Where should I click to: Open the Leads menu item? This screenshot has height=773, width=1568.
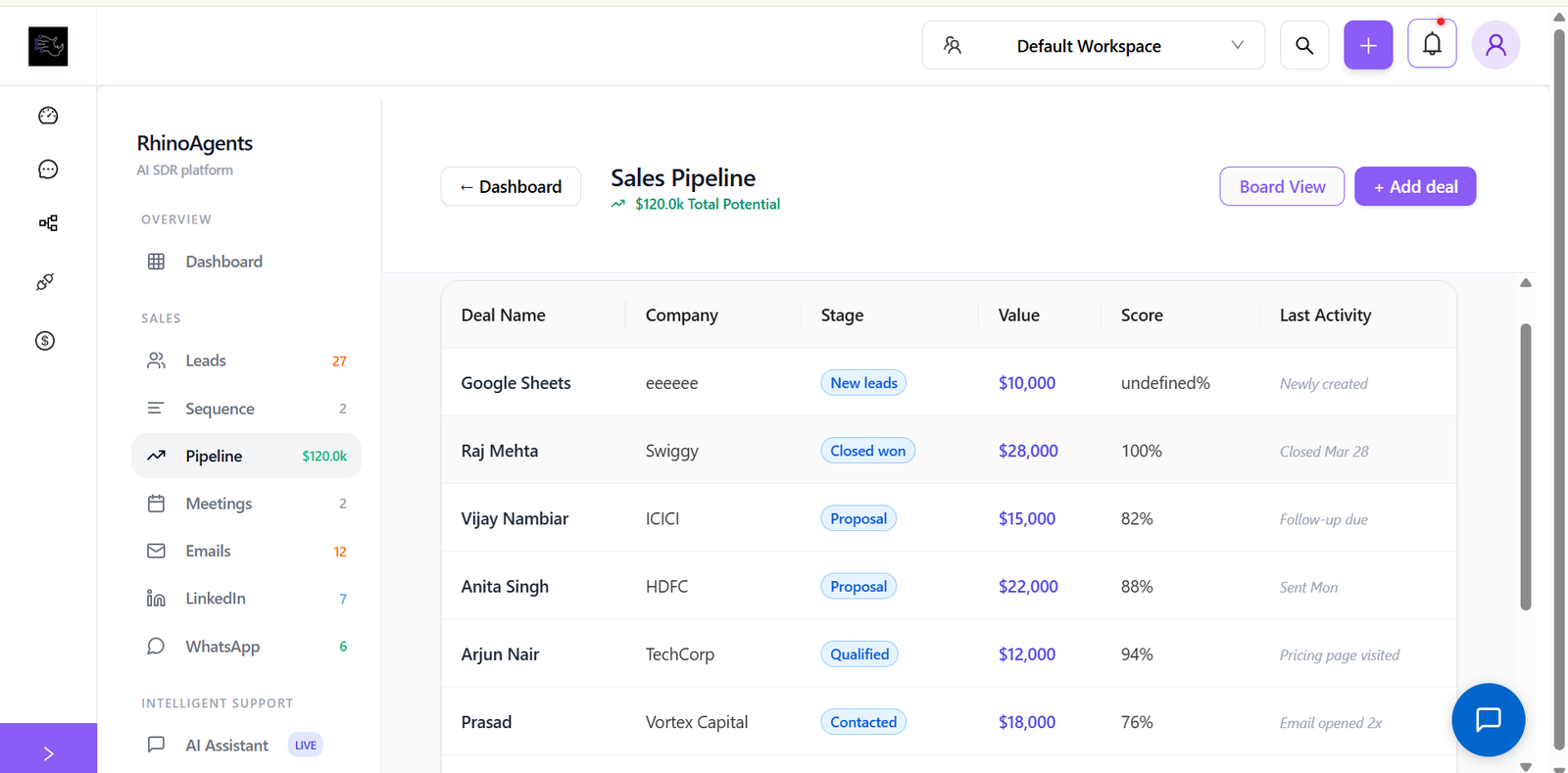[246, 361]
